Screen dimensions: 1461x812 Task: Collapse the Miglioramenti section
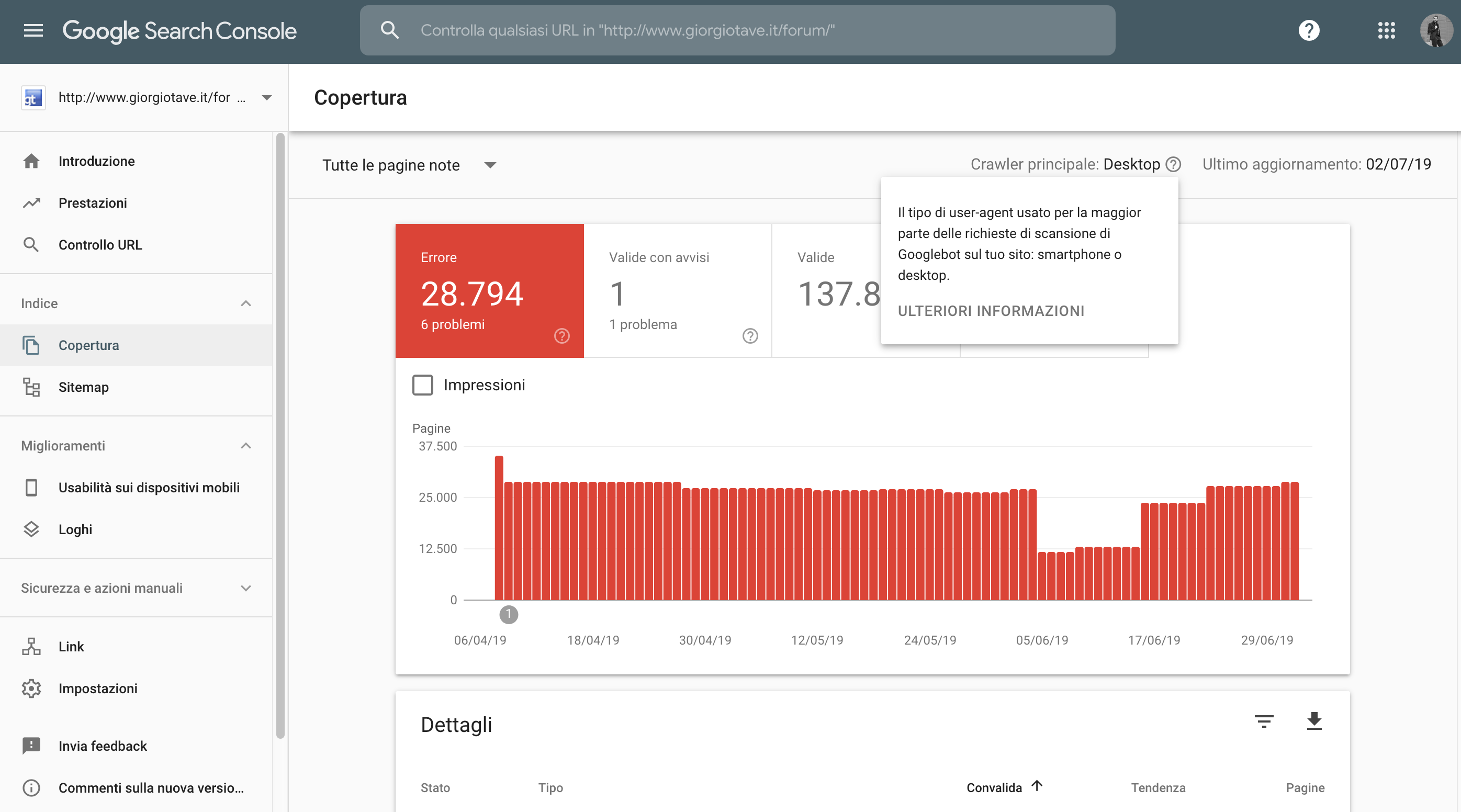coord(245,446)
